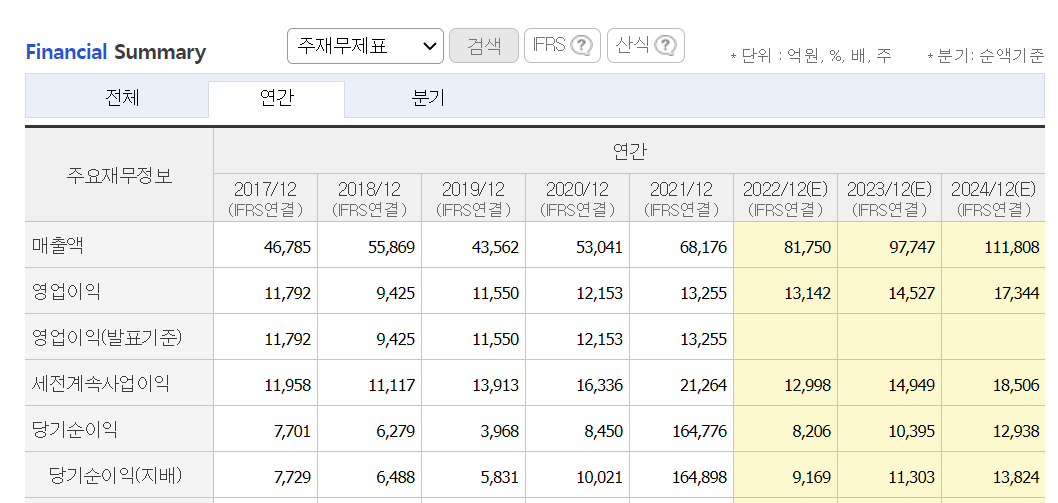Click the 2017/12 column header
The width and height of the screenshot is (1058, 503).
[x=265, y=198]
